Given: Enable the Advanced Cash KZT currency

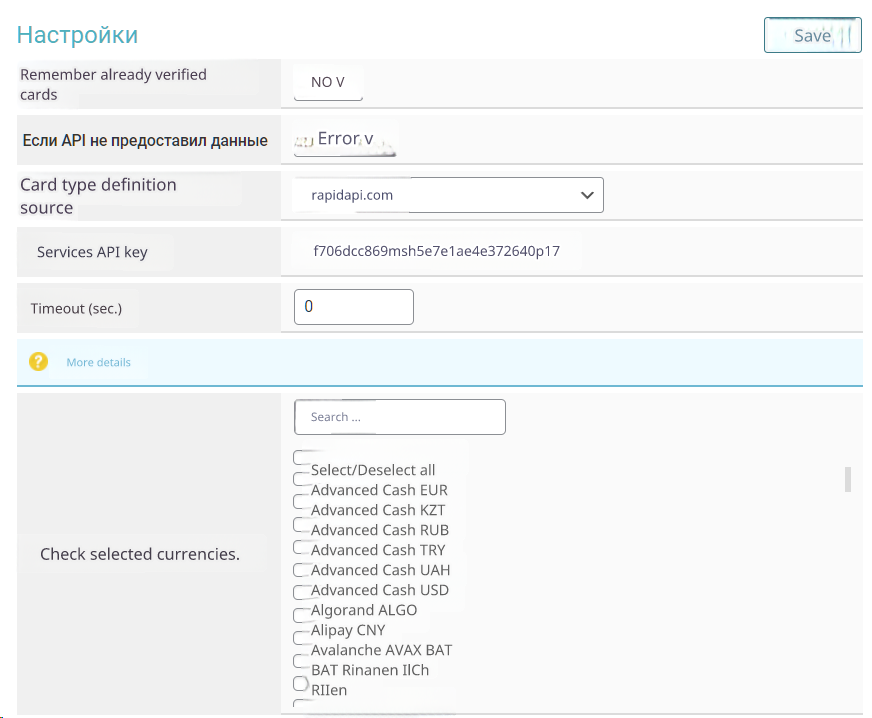Looking at the screenshot, I should [x=300, y=501].
